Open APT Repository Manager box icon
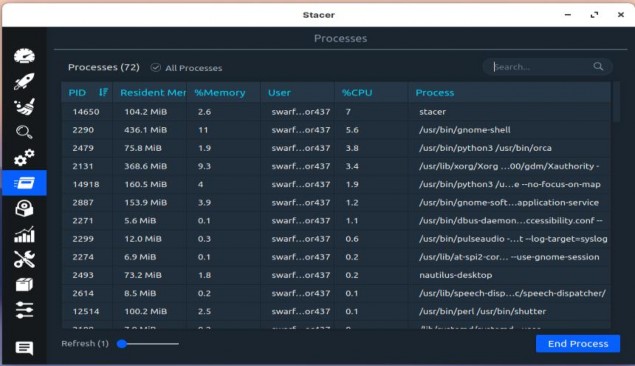Screen dimensions: 635x366 [24, 285]
